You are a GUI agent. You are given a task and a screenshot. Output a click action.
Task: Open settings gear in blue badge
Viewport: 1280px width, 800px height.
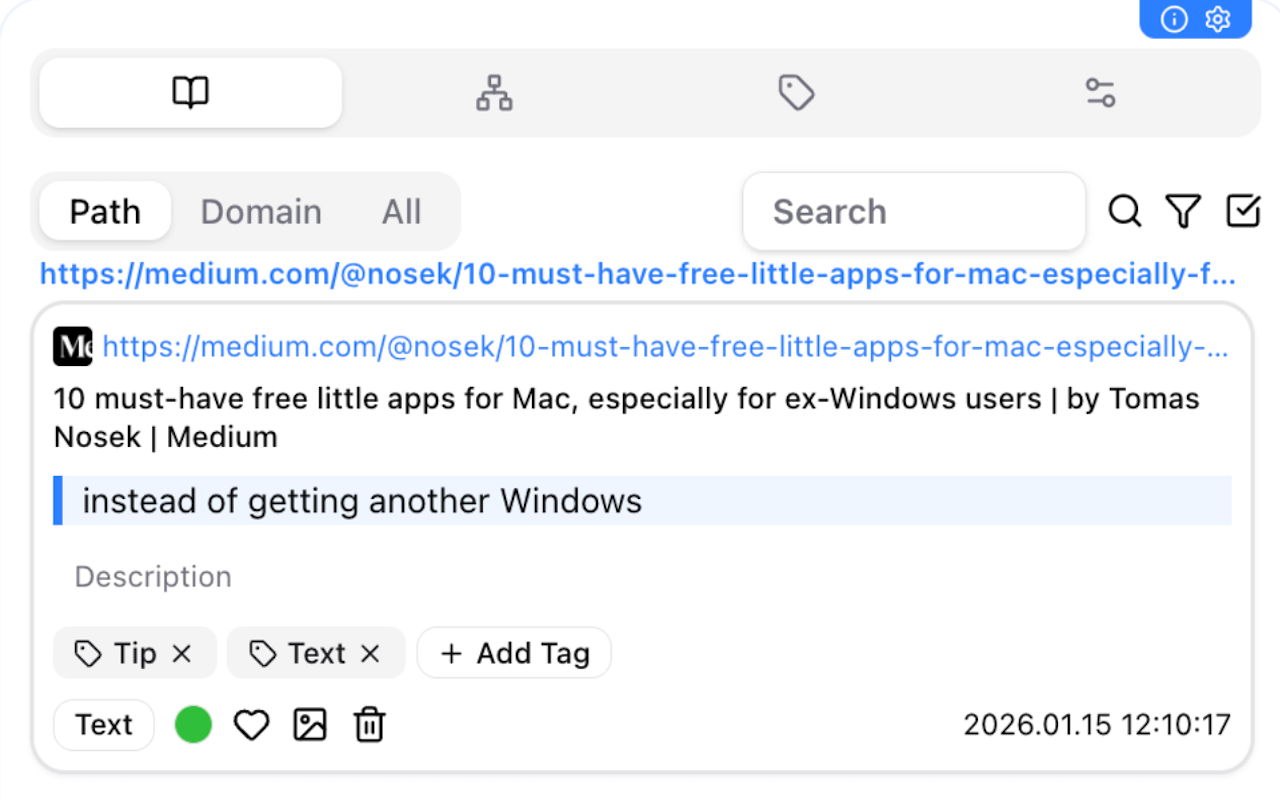[1217, 19]
